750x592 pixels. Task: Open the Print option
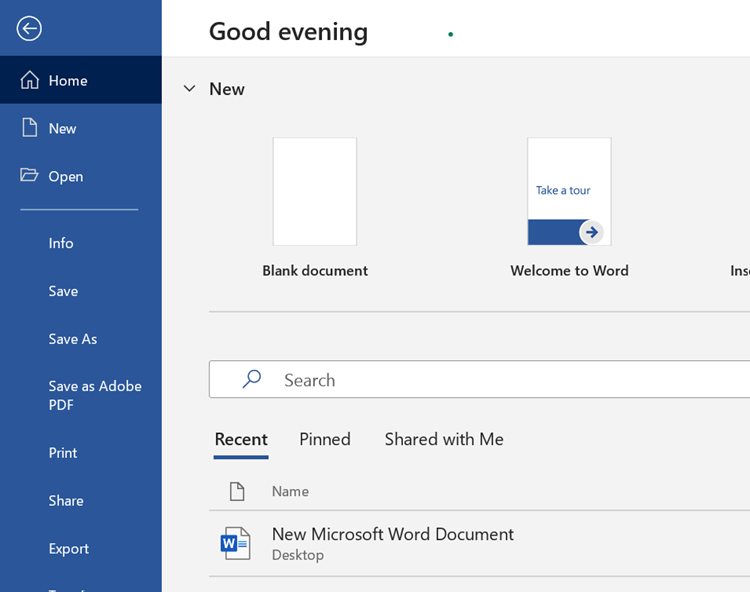(63, 453)
